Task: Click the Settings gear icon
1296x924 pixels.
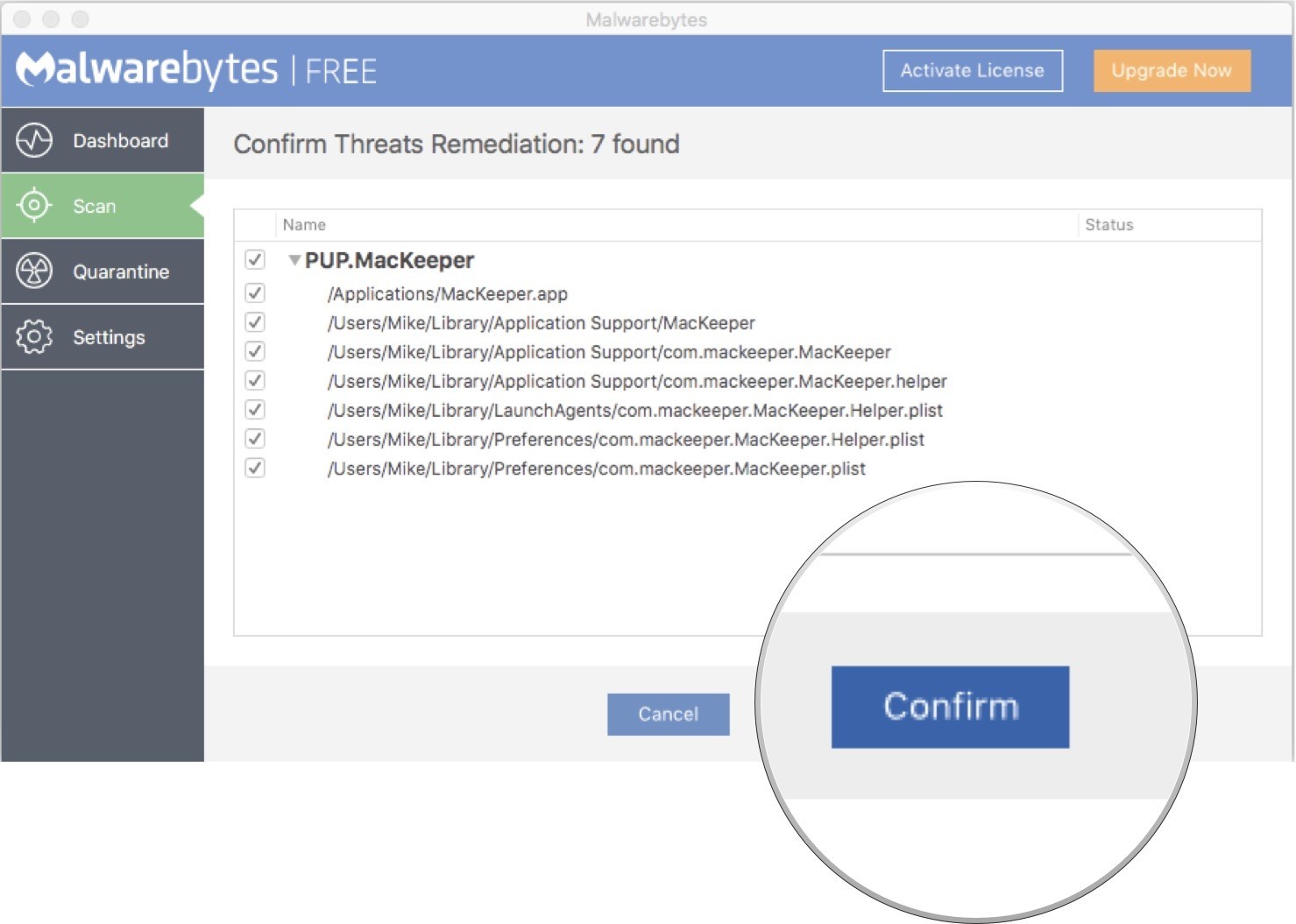Action: coord(34,336)
